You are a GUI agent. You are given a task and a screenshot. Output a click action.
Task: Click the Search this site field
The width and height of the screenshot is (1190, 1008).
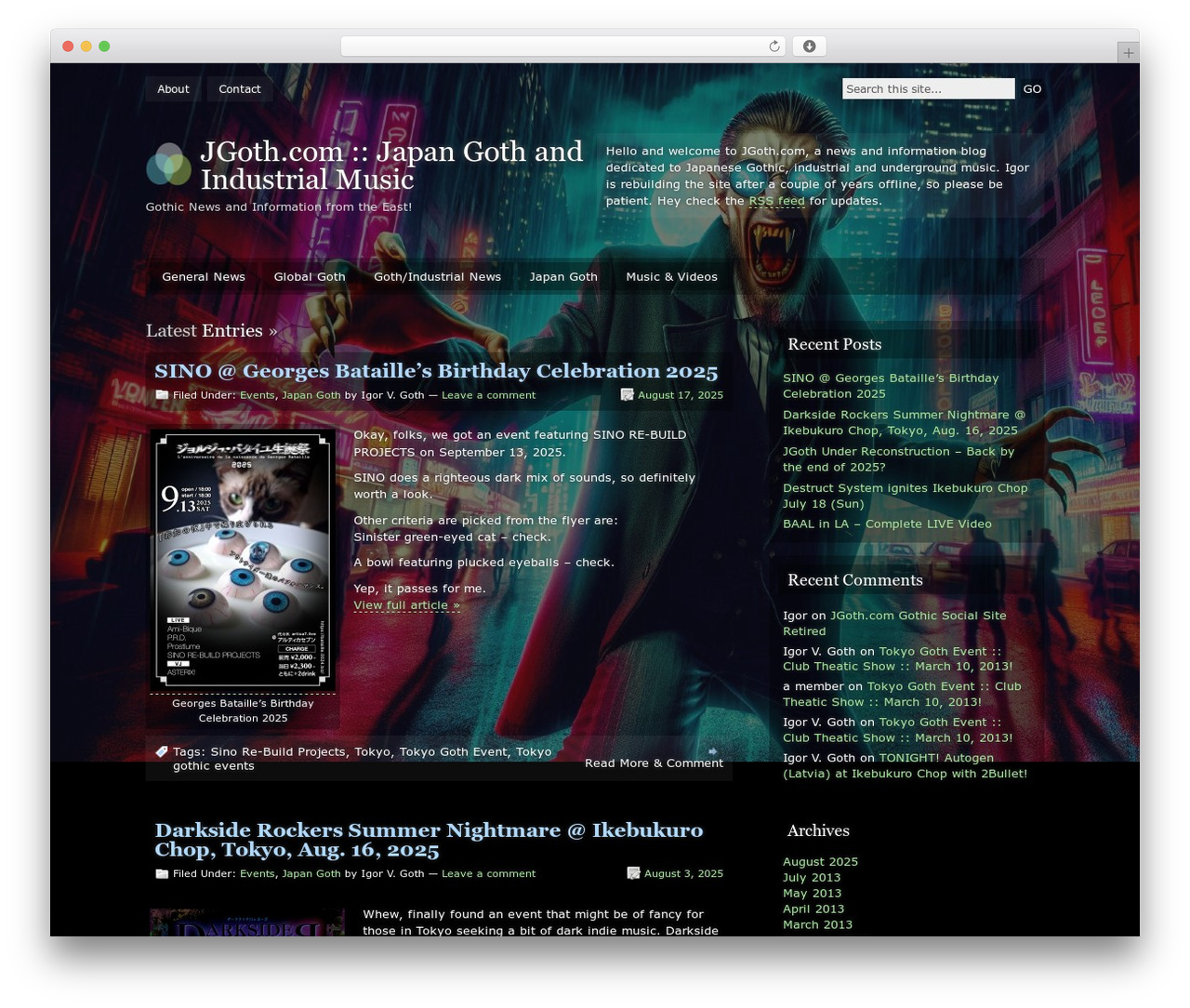click(928, 88)
